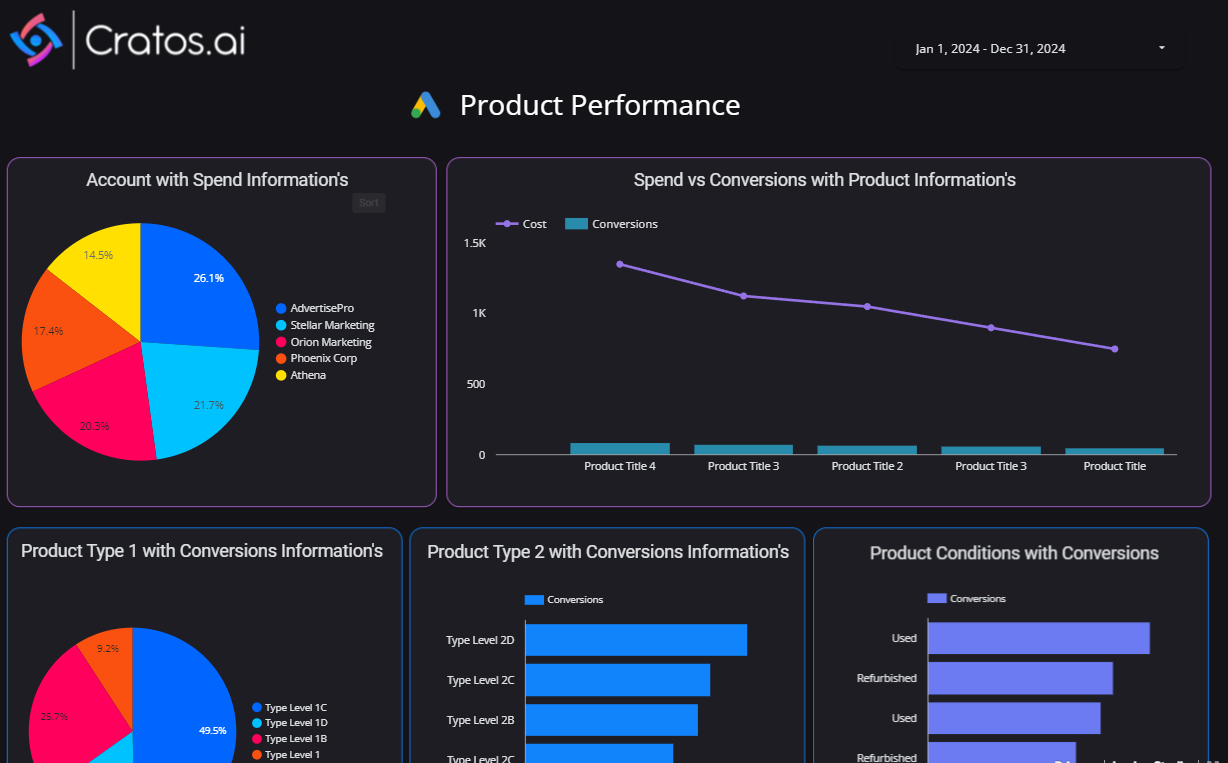Click the Type Level 2B conversions bar
The image size is (1228, 763).
pyautogui.click(x=612, y=720)
